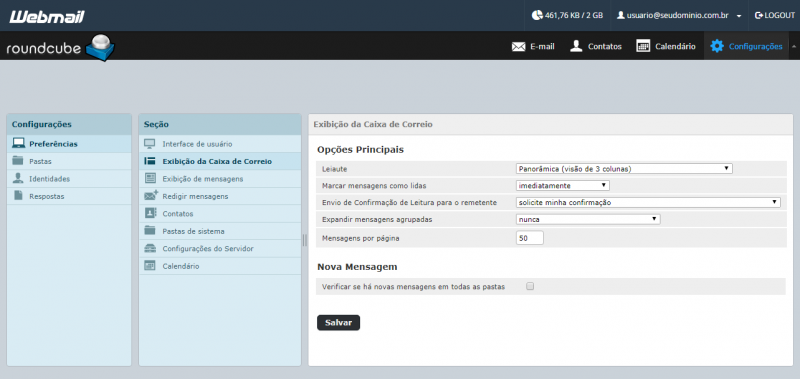Click the Salvar button

(338, 323)
